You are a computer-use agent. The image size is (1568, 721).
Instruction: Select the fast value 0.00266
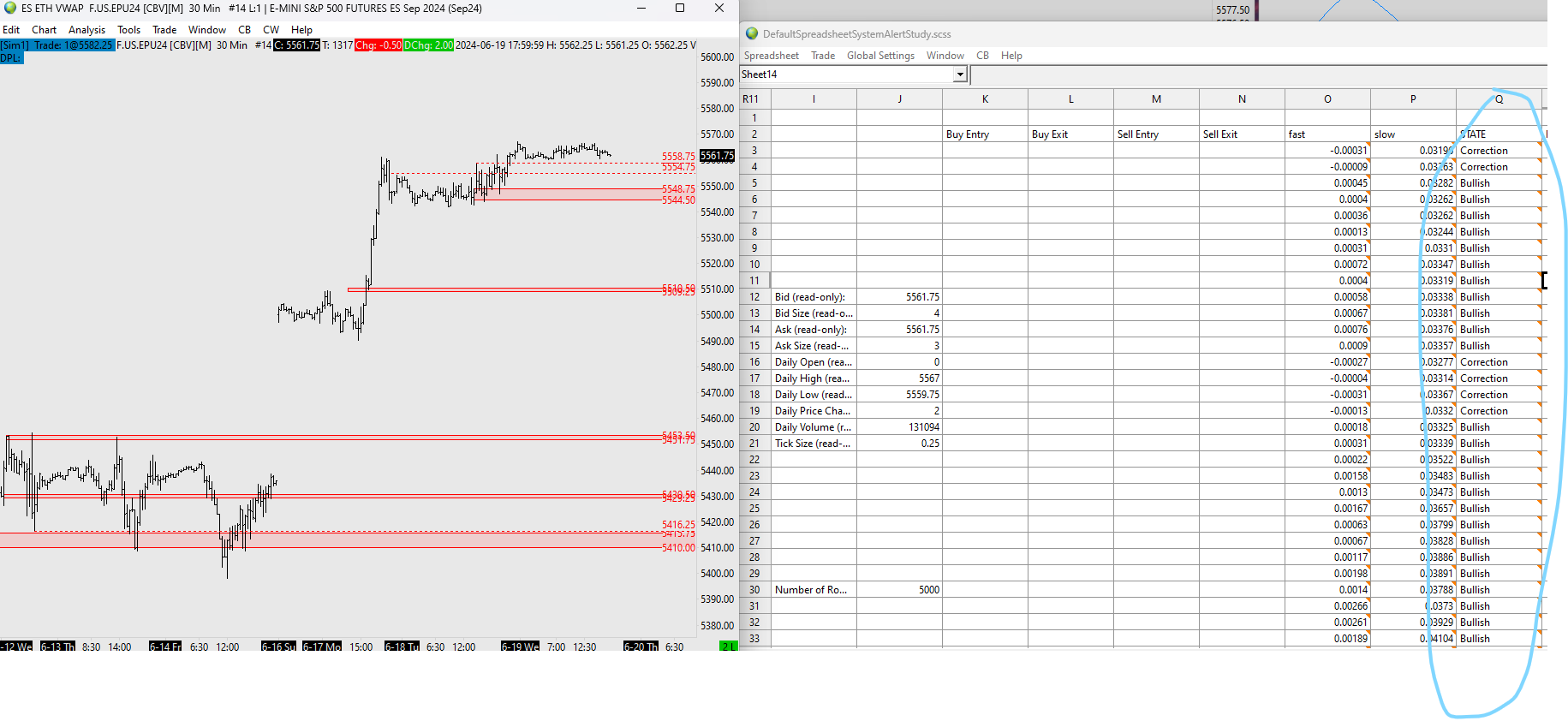(x=1327, y=606)
